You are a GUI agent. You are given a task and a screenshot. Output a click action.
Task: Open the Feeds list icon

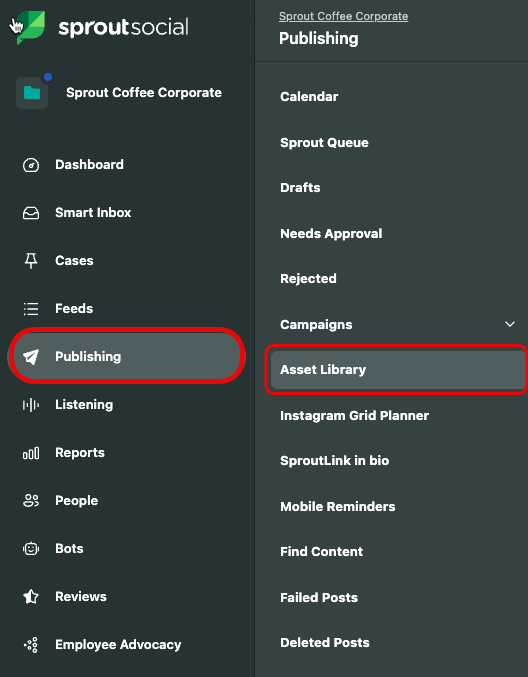[31, 309]
